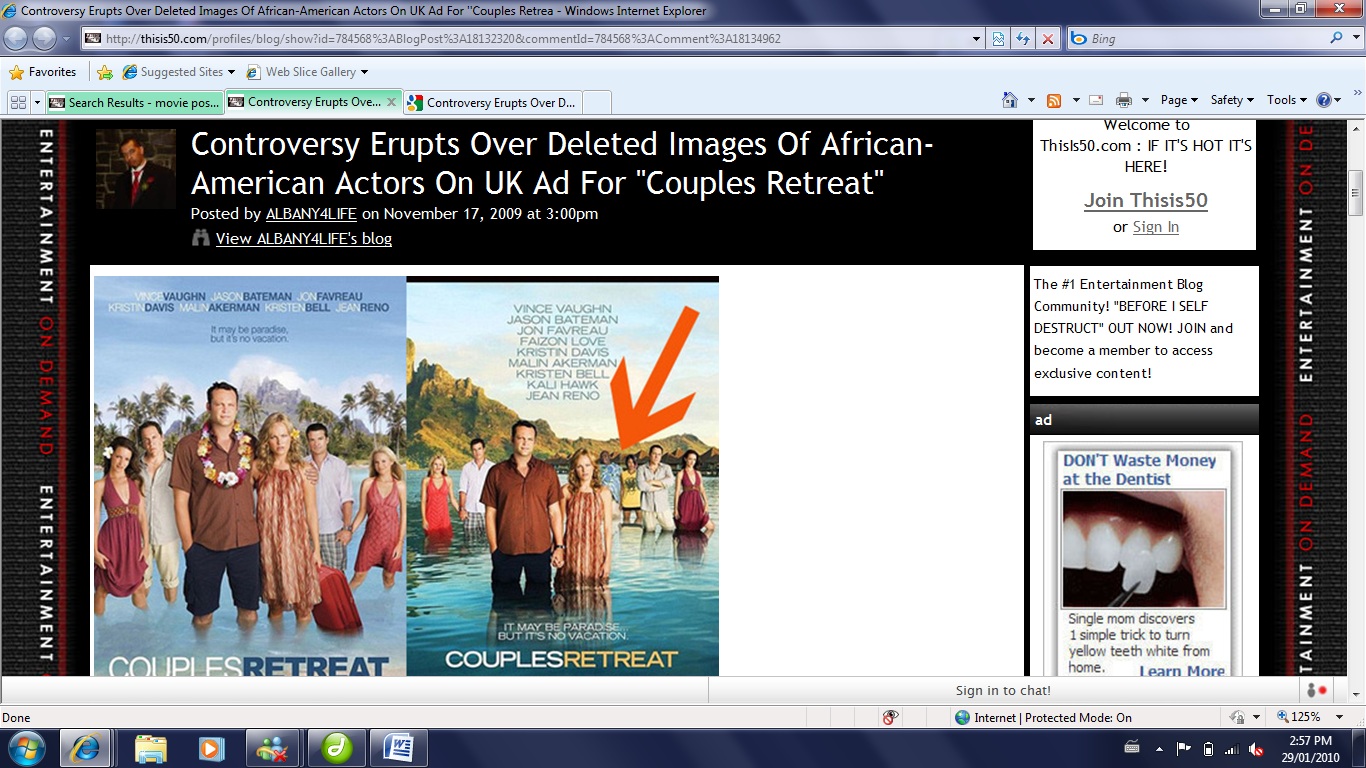1366x768 pixels.
Task: Open the Tools menu
Action: click(x=1287, y=100)
